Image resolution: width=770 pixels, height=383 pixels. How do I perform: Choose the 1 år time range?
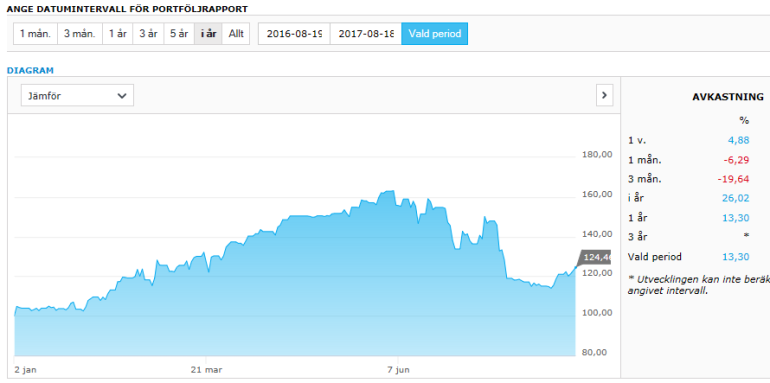(117, 34)
